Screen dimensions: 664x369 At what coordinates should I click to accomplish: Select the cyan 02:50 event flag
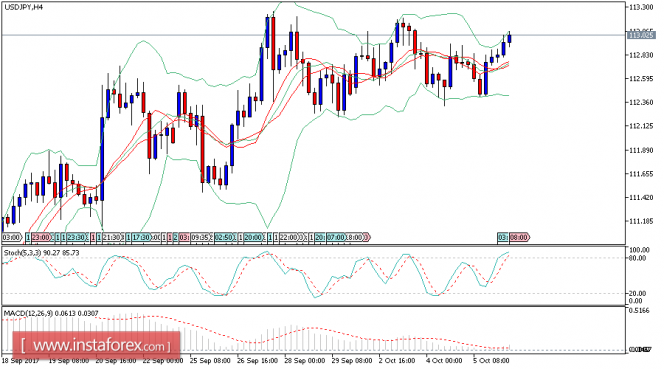(x=223, y=237)
